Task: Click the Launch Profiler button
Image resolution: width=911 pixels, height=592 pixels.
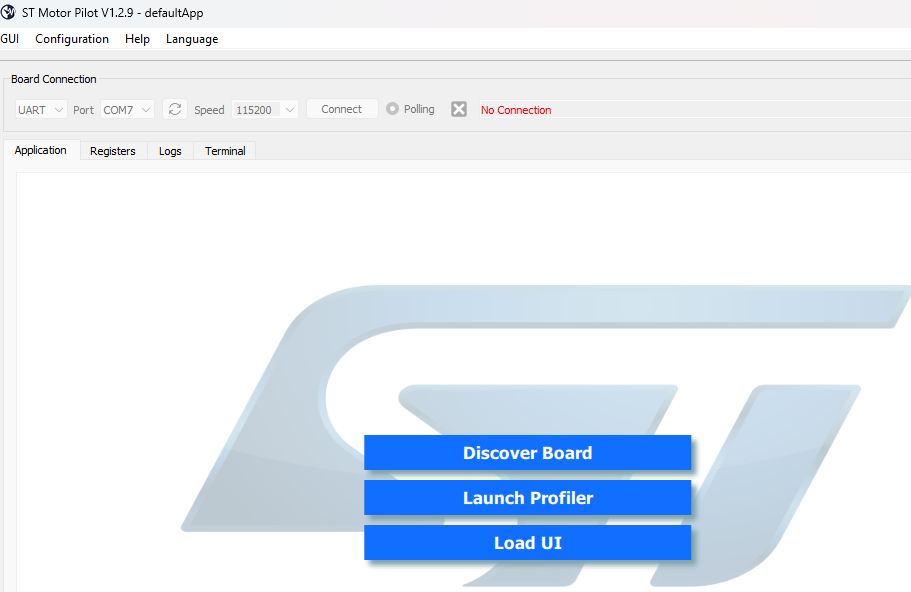Action: tap(528, 498)
